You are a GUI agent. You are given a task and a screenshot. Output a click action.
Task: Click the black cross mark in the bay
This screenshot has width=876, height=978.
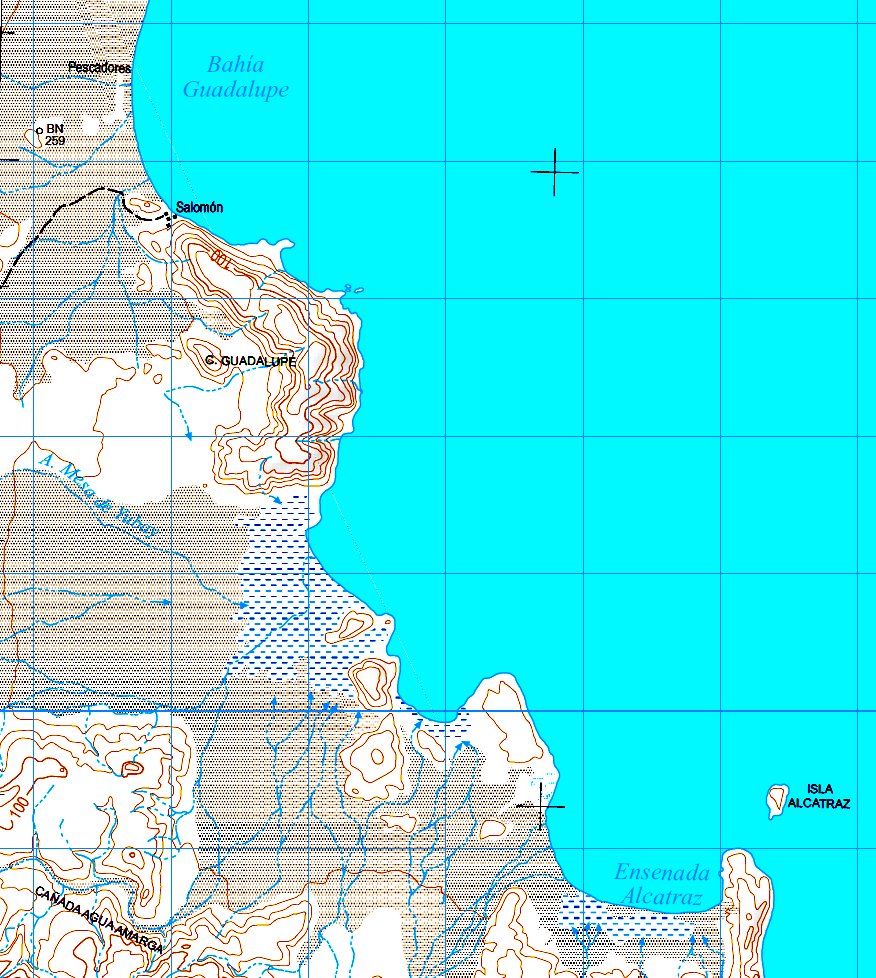[x=555, y=172]
